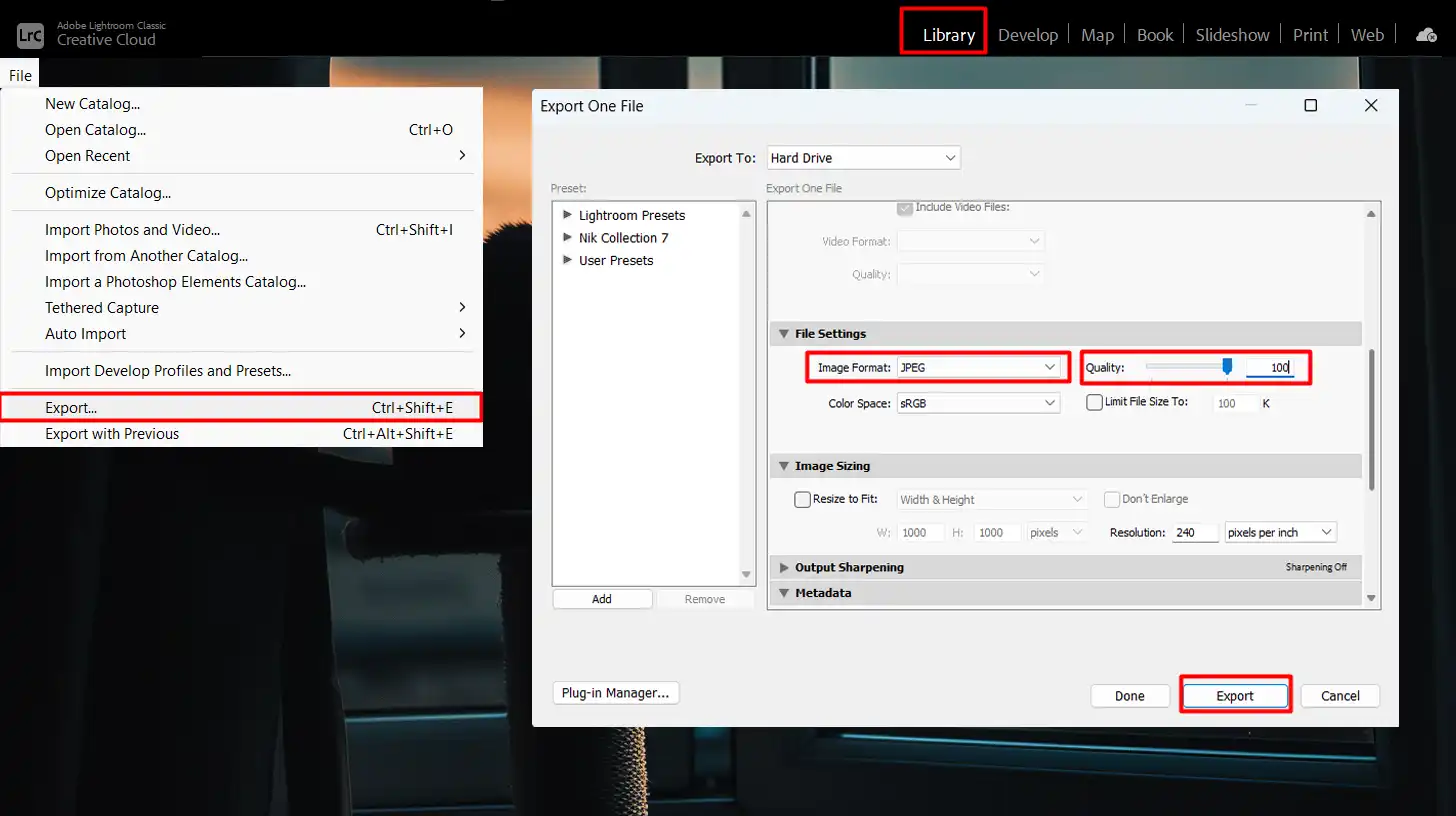The width and height of the screenshot is (1456, 816).
Task: Collapse the Image Sizing section
Action: point(784,466)
